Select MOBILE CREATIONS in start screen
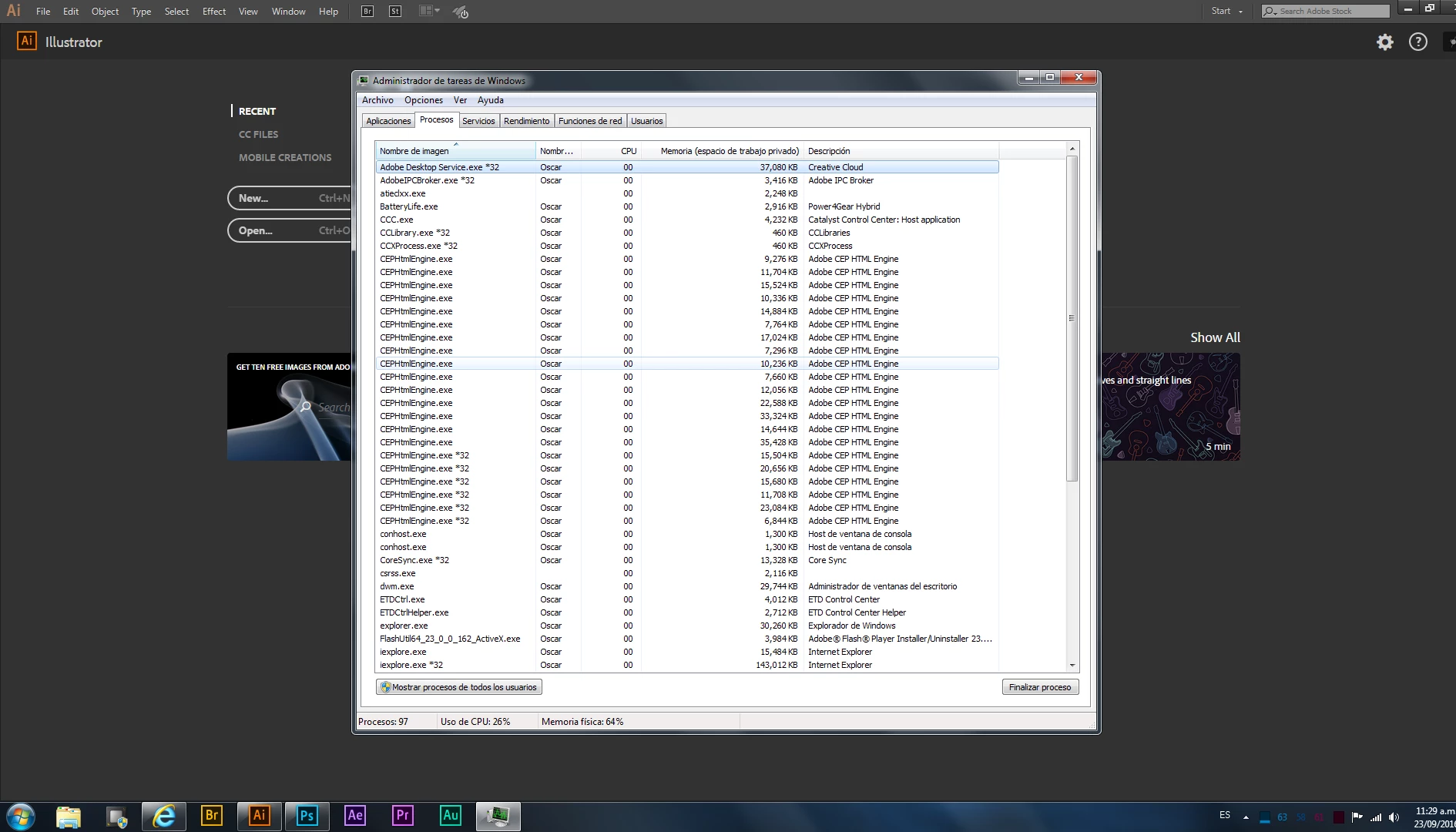The height and width of the screenshot is (832, 1456). pos(285,157)
